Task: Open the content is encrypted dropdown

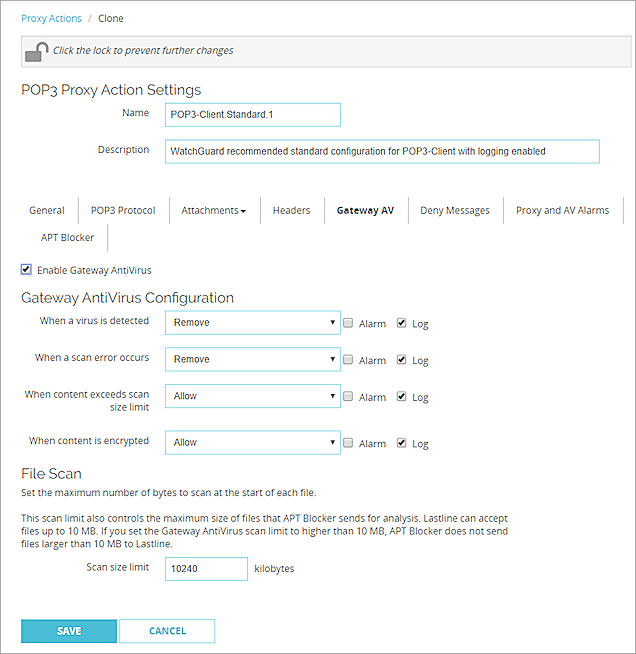Action: pyautogui.click(x=253, y=442)
